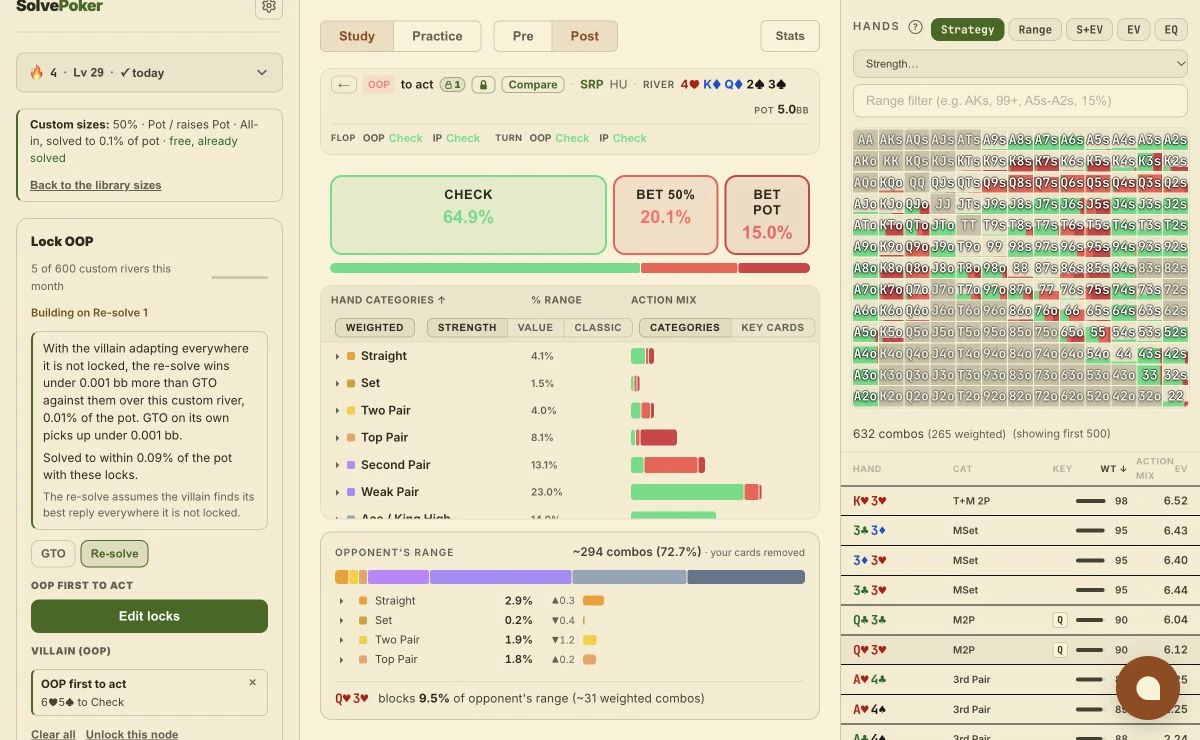Expand Top Pair in Opponent's Range
The height and width of the screenshot is (740, 1200).
[341, 659]
